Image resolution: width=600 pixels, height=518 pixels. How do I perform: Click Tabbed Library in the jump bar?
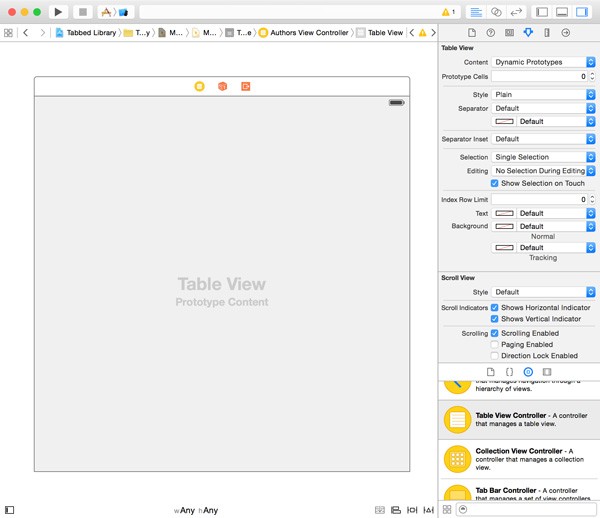(86, 33)
